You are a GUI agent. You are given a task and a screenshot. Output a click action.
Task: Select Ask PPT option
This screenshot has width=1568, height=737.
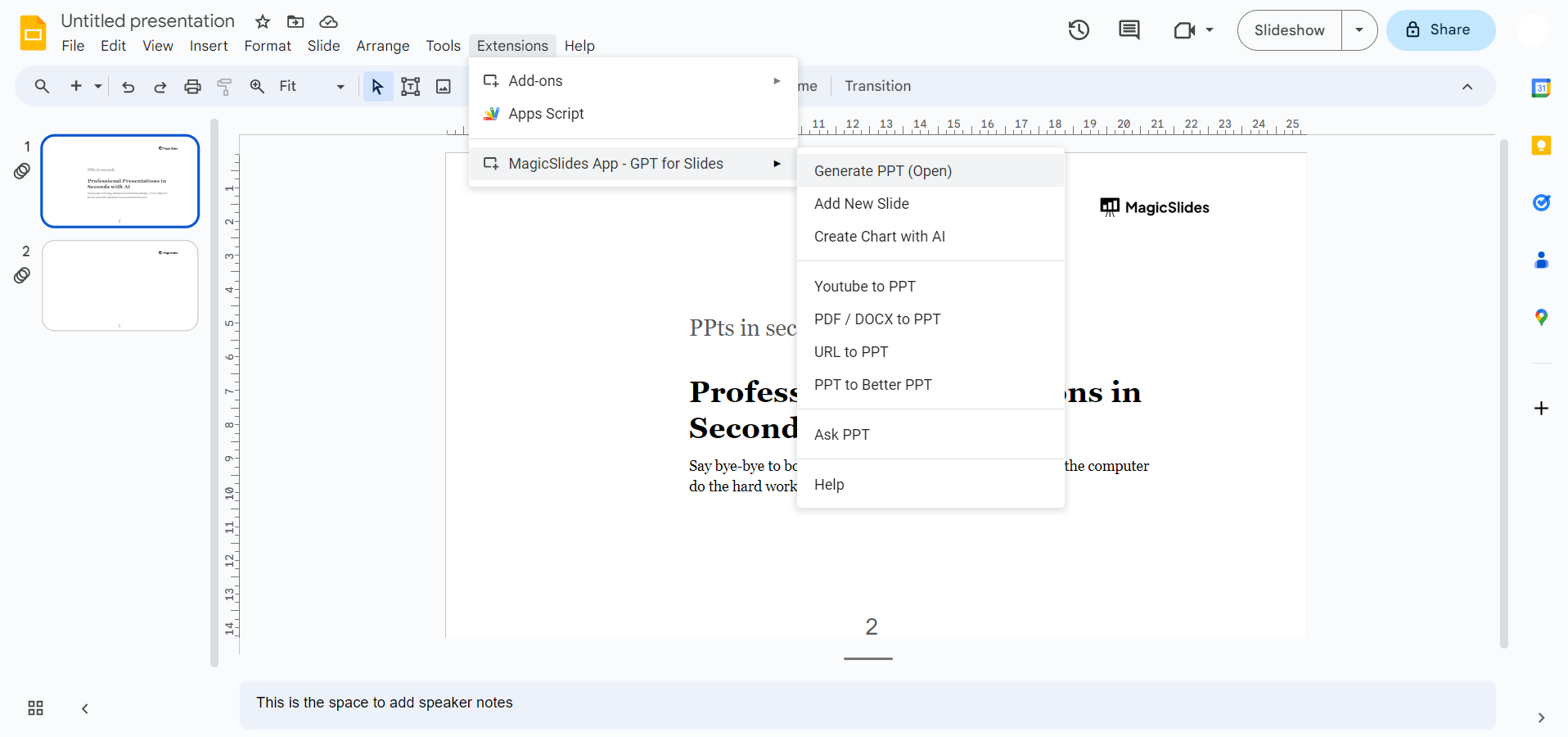pos(930,434)
